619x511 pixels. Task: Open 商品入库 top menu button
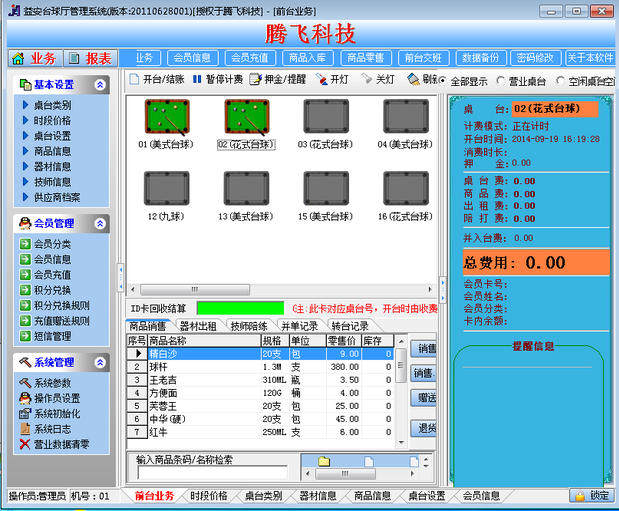(308, 58)
